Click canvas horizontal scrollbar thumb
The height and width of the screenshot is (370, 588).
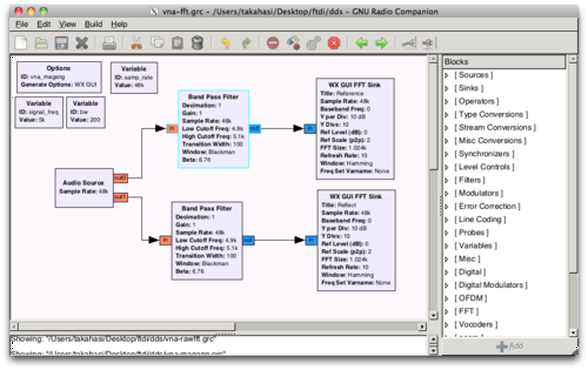point(127,327)
